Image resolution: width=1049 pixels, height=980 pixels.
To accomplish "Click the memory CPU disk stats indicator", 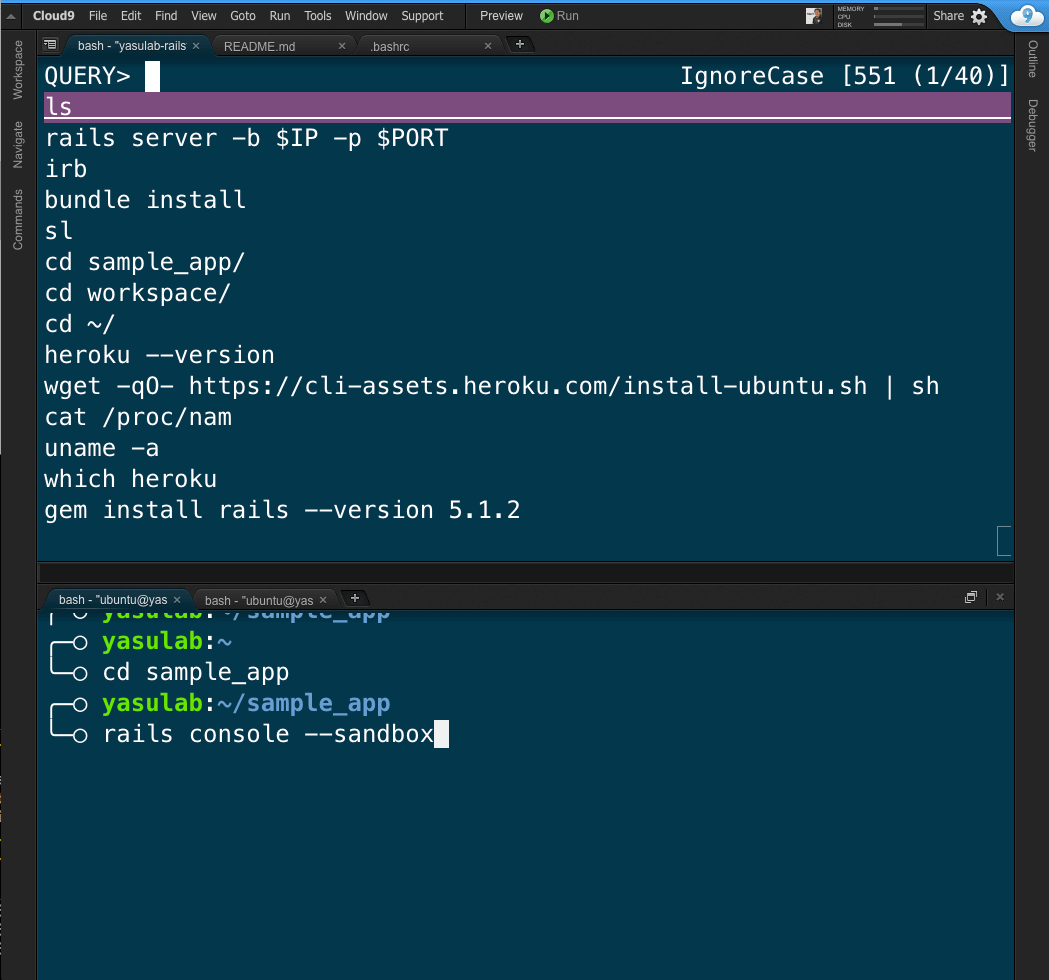I will point(880,16).
